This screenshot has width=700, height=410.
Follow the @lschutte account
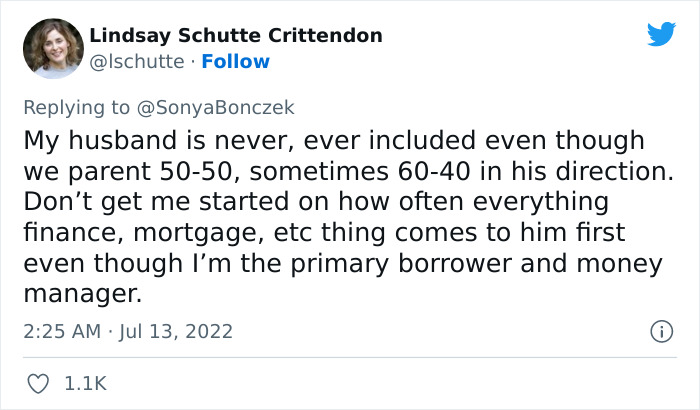click(235, 62)
